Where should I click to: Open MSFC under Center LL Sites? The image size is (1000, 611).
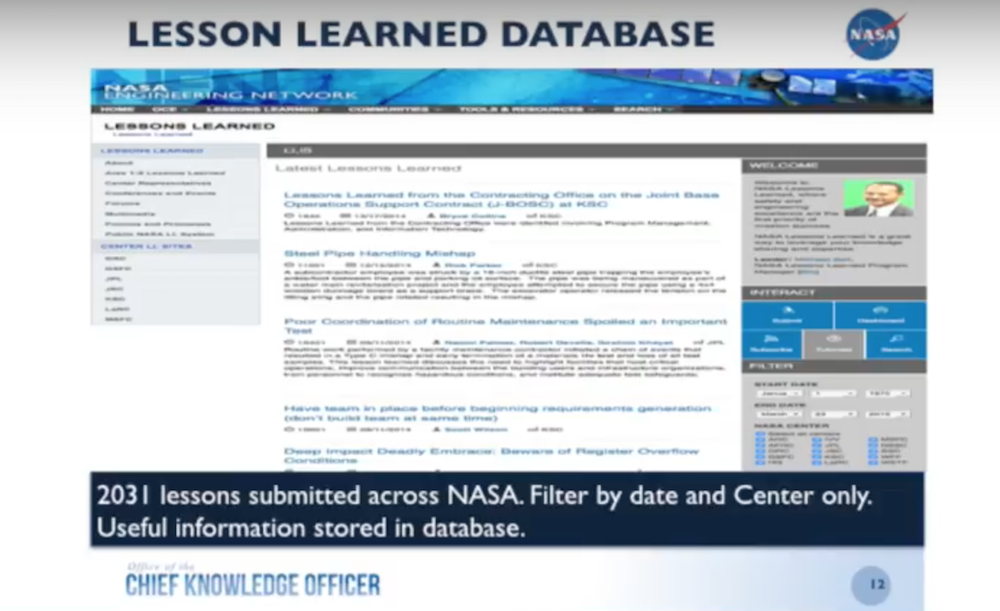click(119, 319)
